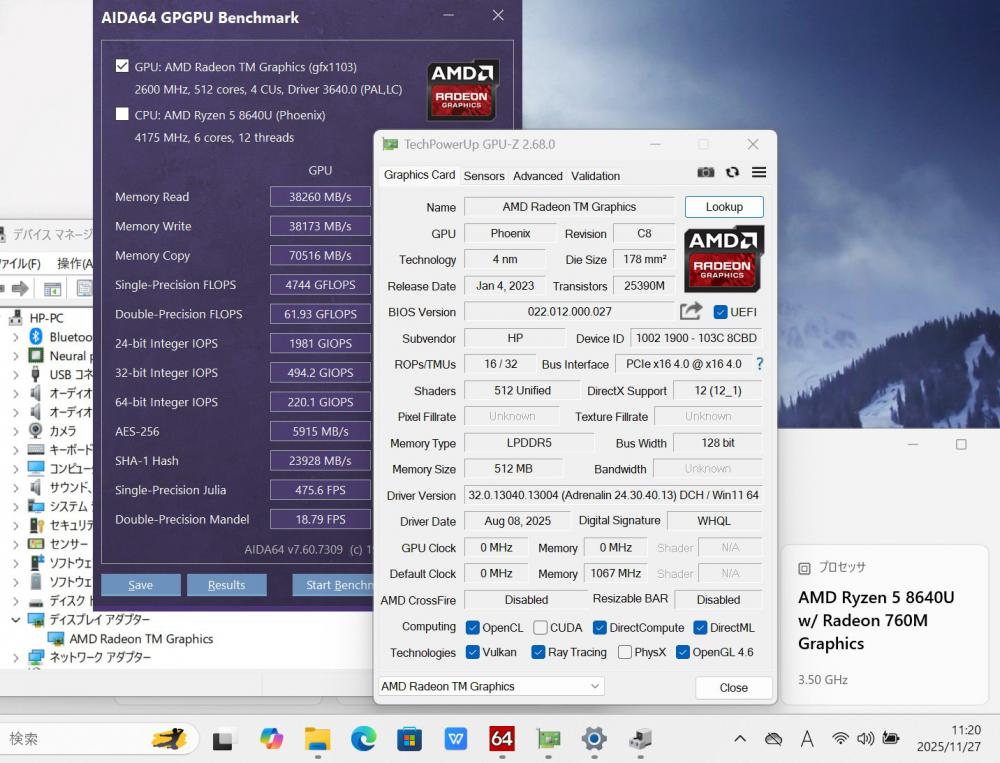
Task: Toggle the DirectML checkbox
Action: (700, 627)
